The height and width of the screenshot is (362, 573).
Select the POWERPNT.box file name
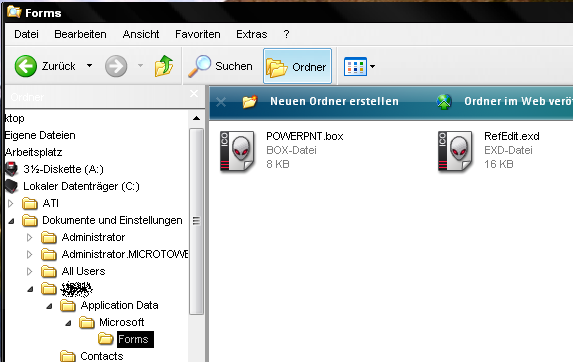(305, 136)
